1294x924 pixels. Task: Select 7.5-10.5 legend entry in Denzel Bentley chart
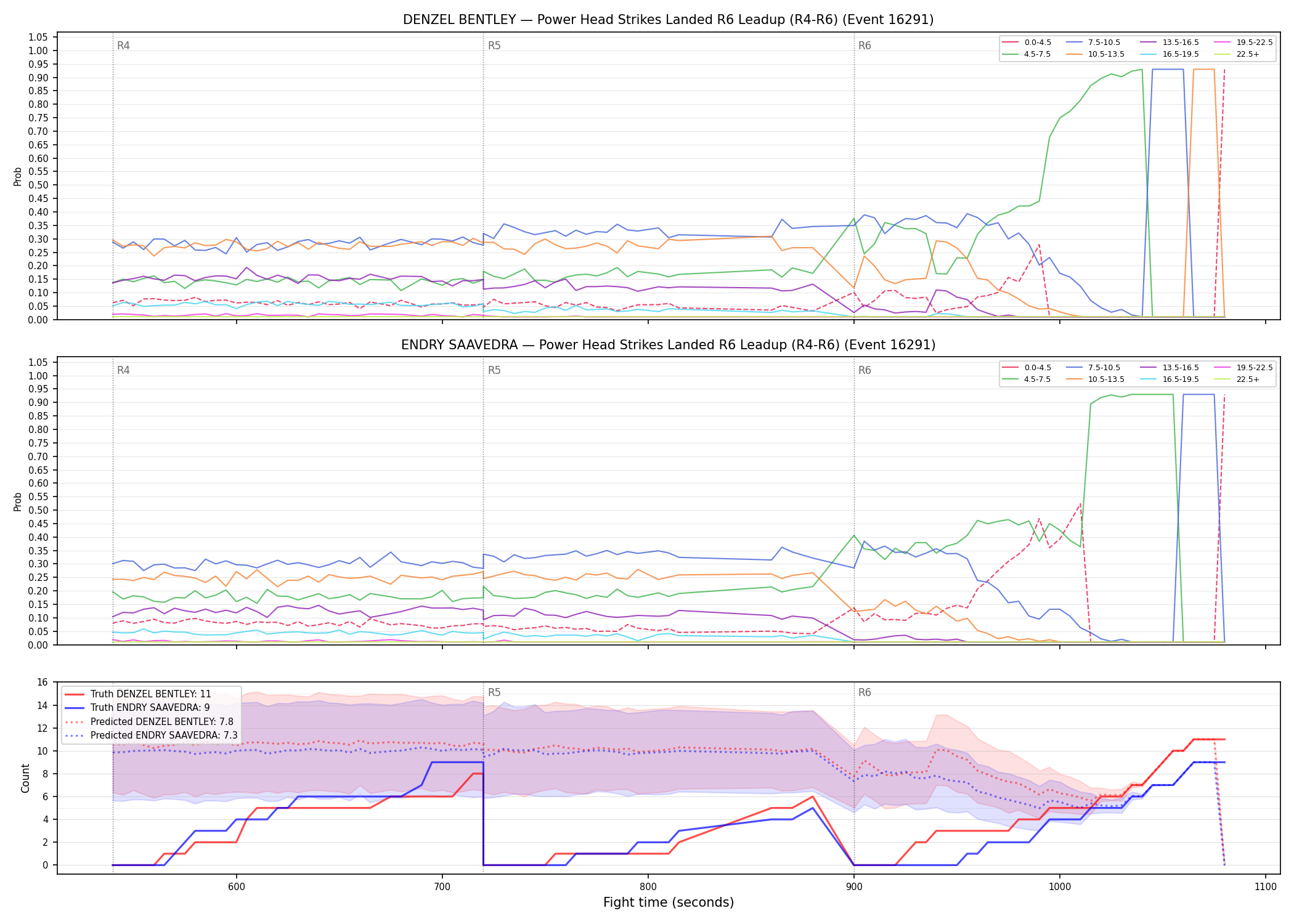[x=1093, y=43]
